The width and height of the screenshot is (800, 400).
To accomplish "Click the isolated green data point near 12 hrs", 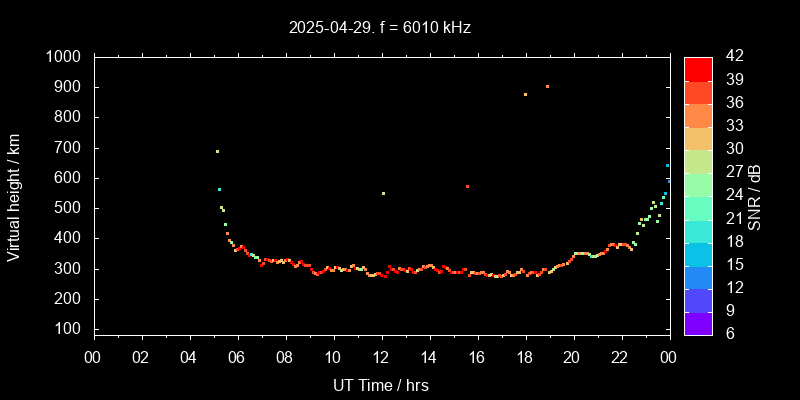I will pos(383,193).
